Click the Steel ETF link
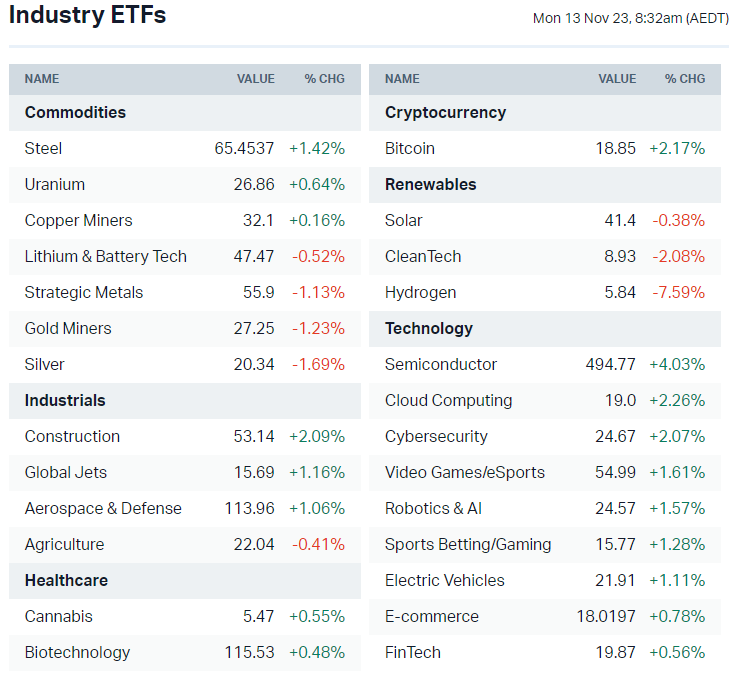The image size is (732, 675). pyautogui.click(x=43, y=148)
